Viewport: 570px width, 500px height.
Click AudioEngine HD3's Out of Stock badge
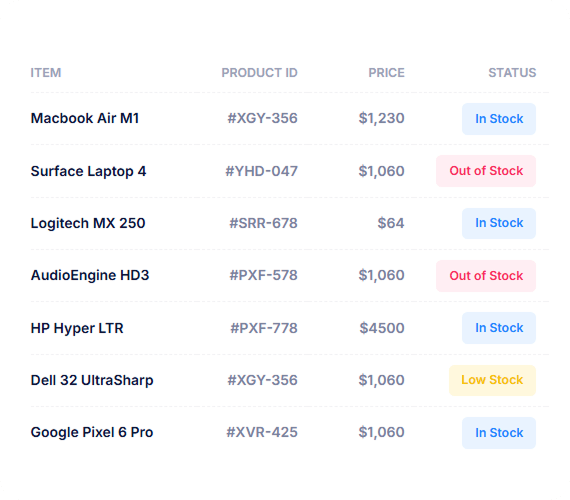tap(486, 276)
